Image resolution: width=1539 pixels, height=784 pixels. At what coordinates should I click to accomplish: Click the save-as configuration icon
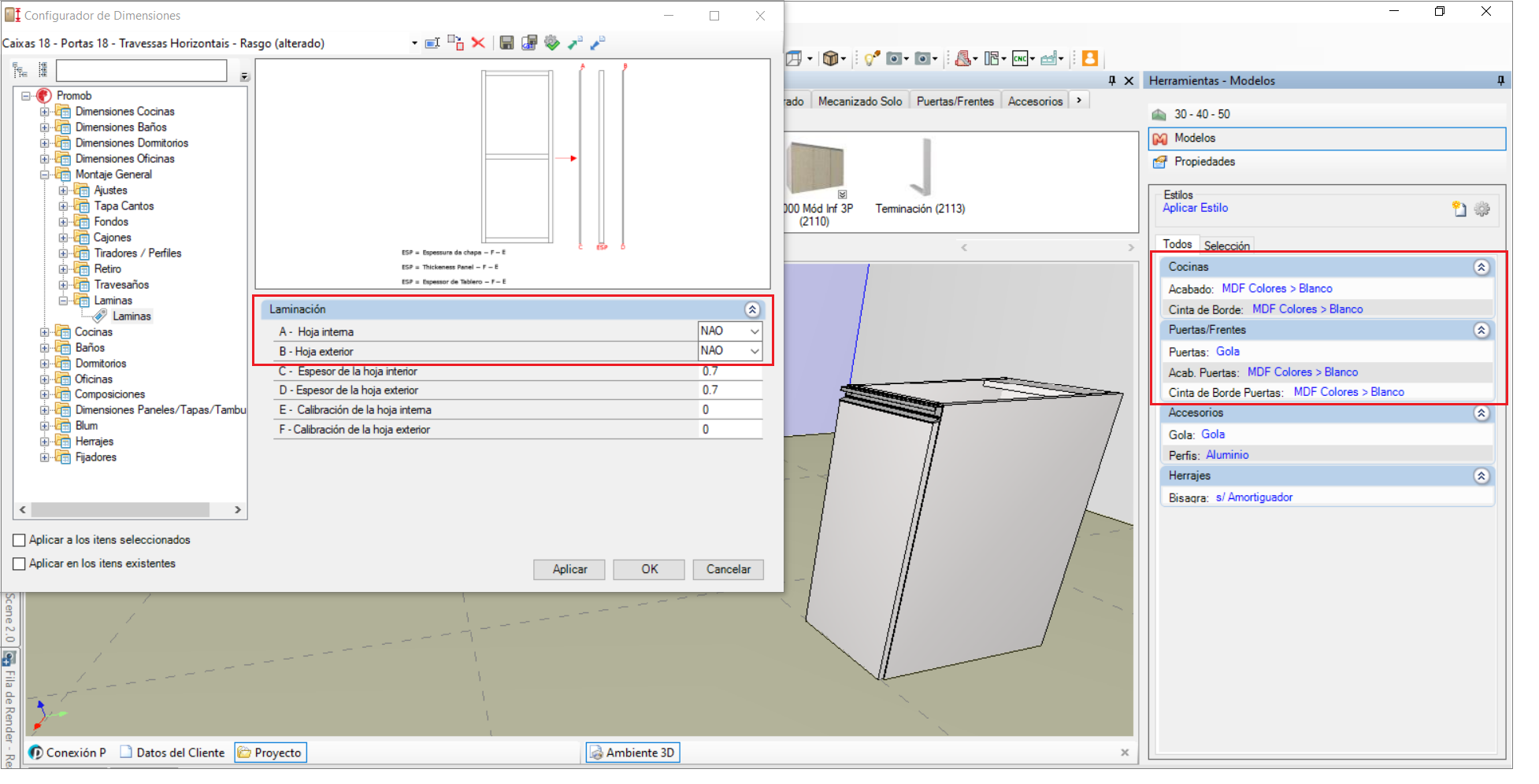click(x=529, y=43)
